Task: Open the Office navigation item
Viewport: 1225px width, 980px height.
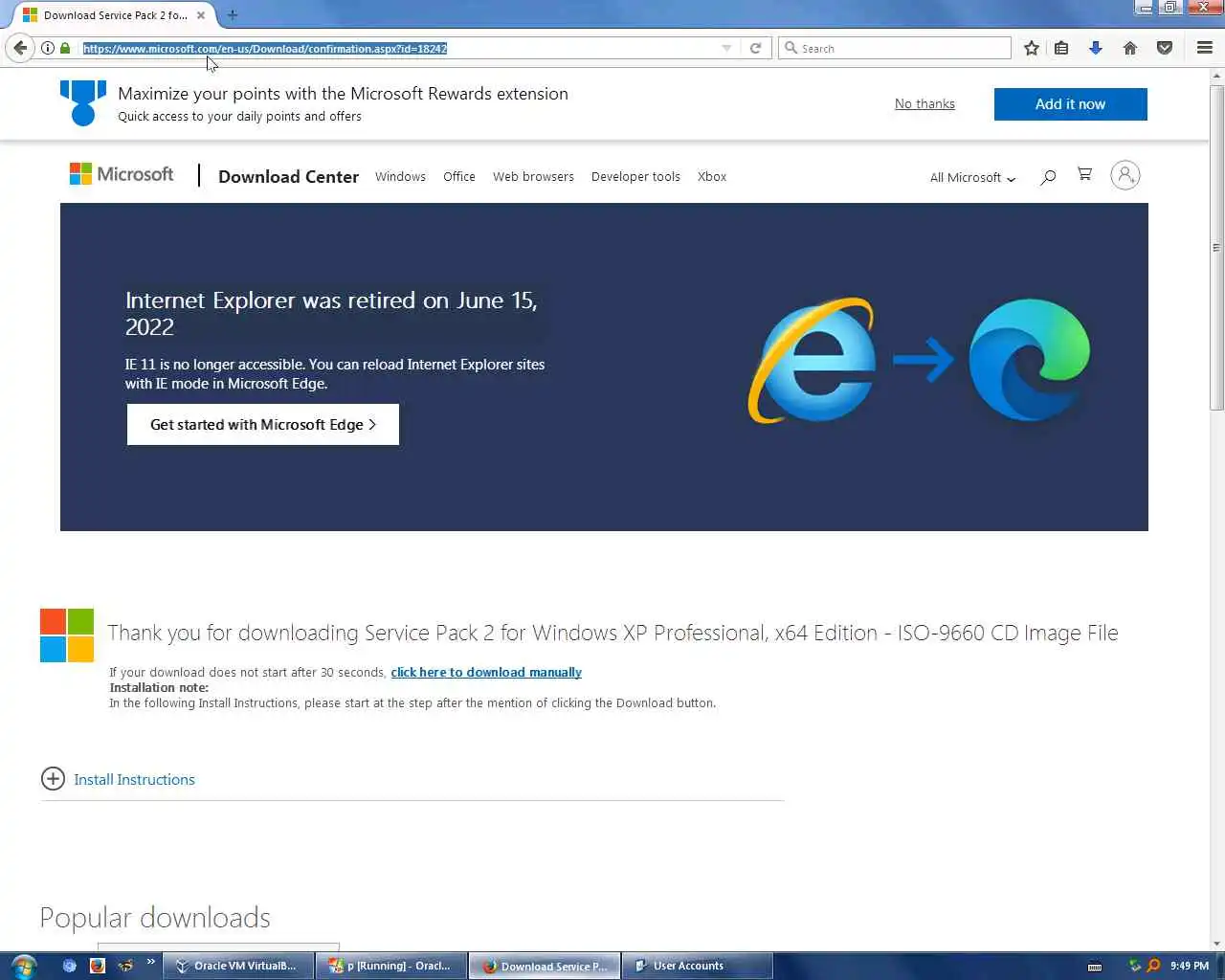Action: pyautogui.click(x=459, y=176)
